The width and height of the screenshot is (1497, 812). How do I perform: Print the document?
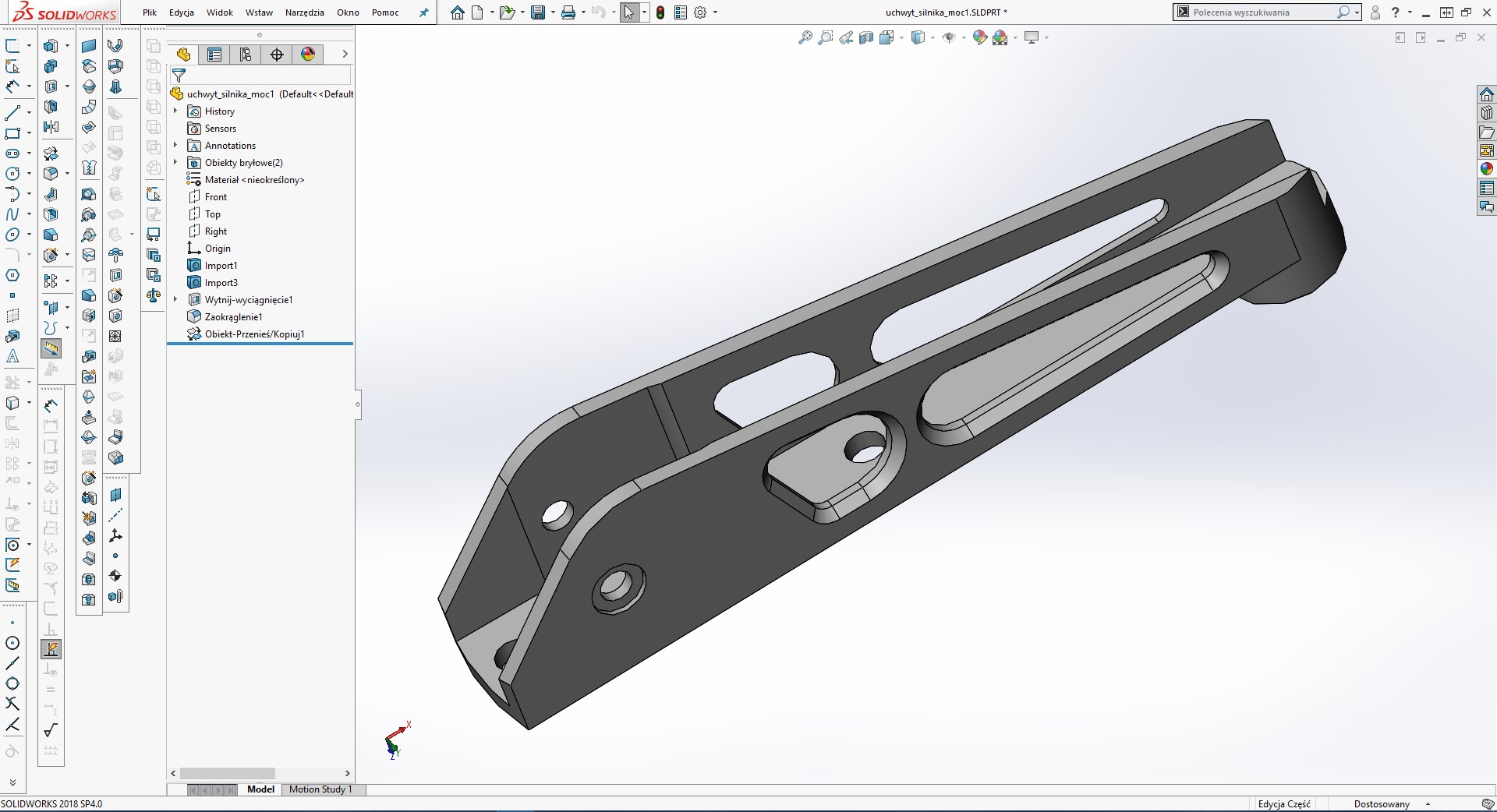pos(568,12)
